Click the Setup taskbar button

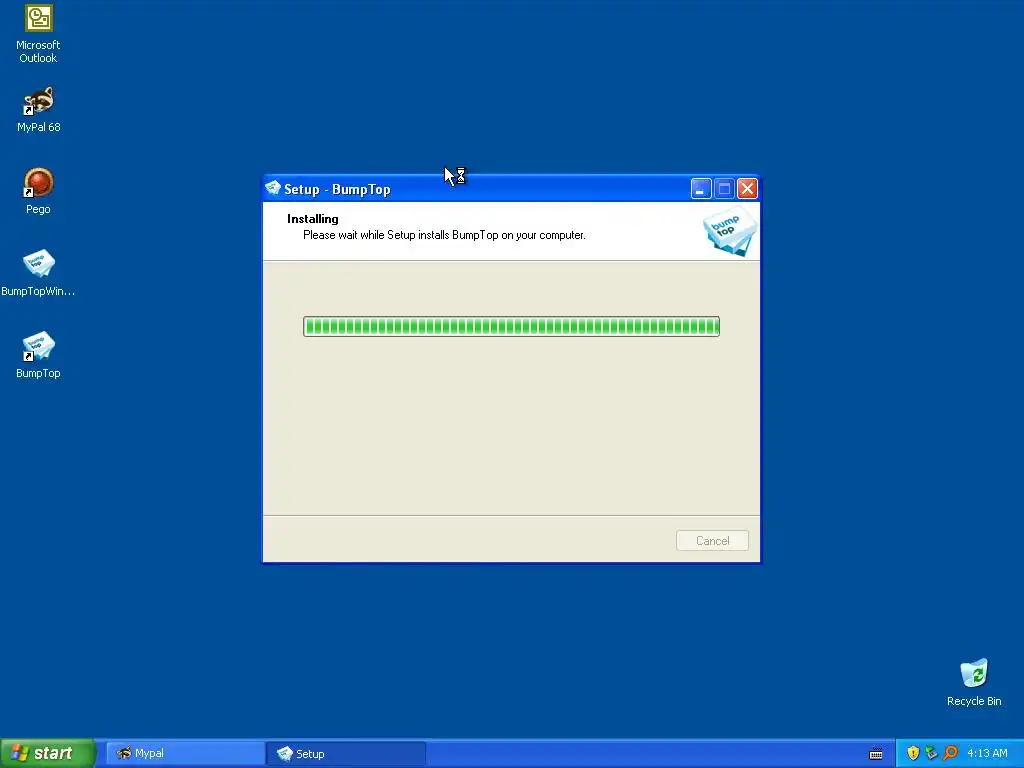click(346, 754)
